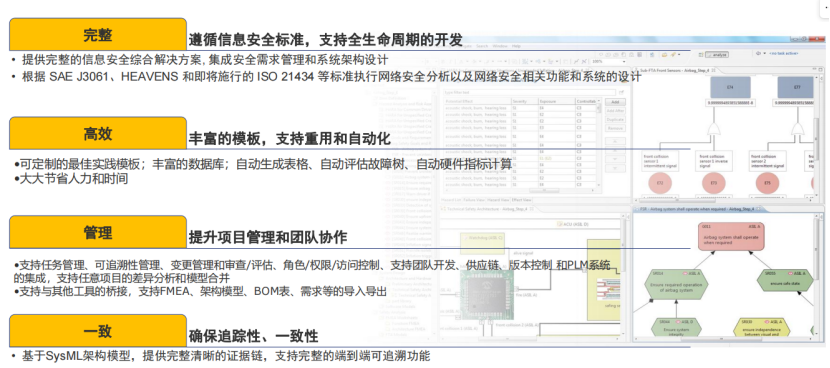The image size is (830, 368).
Task: Select SR014 ensure required operation node
Action: (675, 283)
